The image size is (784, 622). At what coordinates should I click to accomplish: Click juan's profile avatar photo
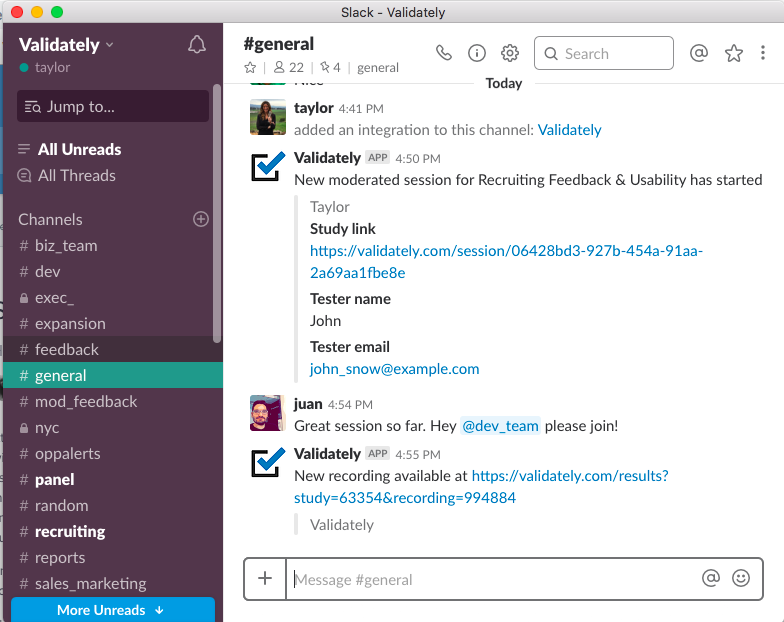click(x=268, y=413)
